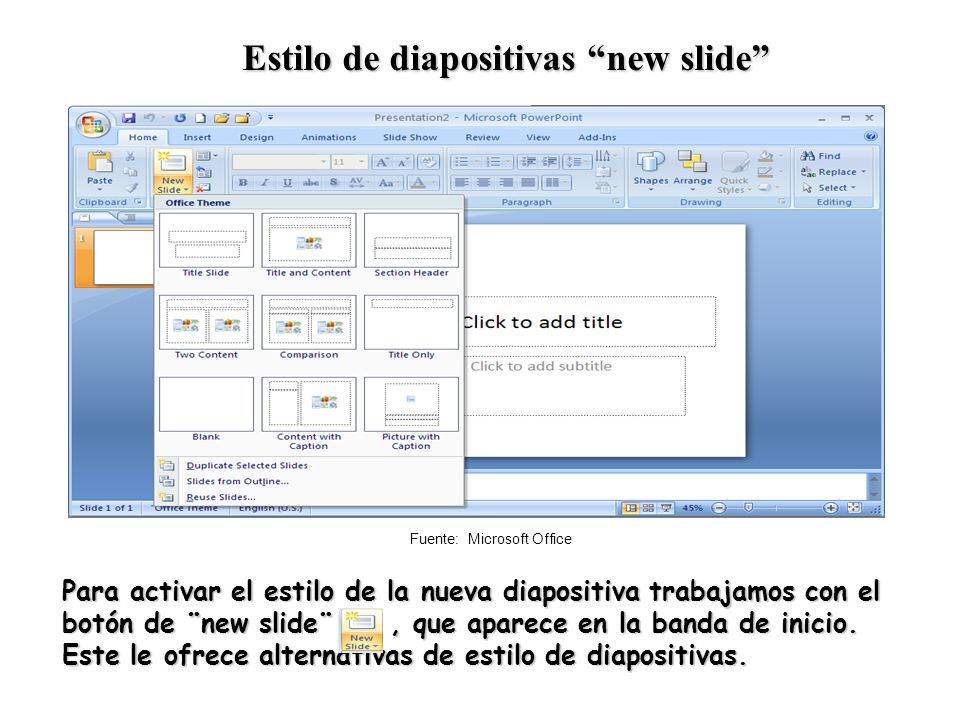Select the Blank layout
Viewport: 960px width, 720px height.
click(x=206, y=409)
